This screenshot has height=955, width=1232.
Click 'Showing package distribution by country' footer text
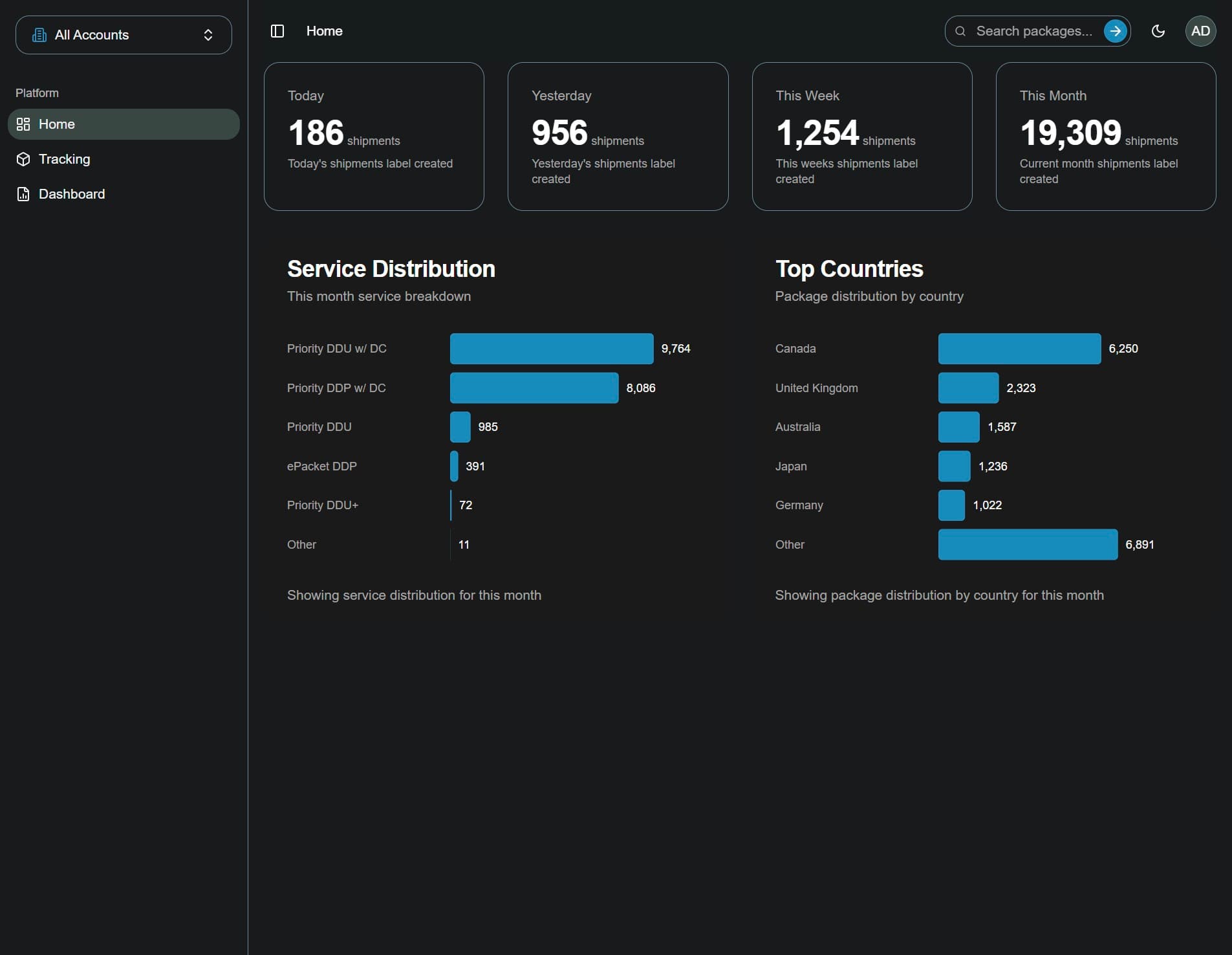(x=940, y=595)
